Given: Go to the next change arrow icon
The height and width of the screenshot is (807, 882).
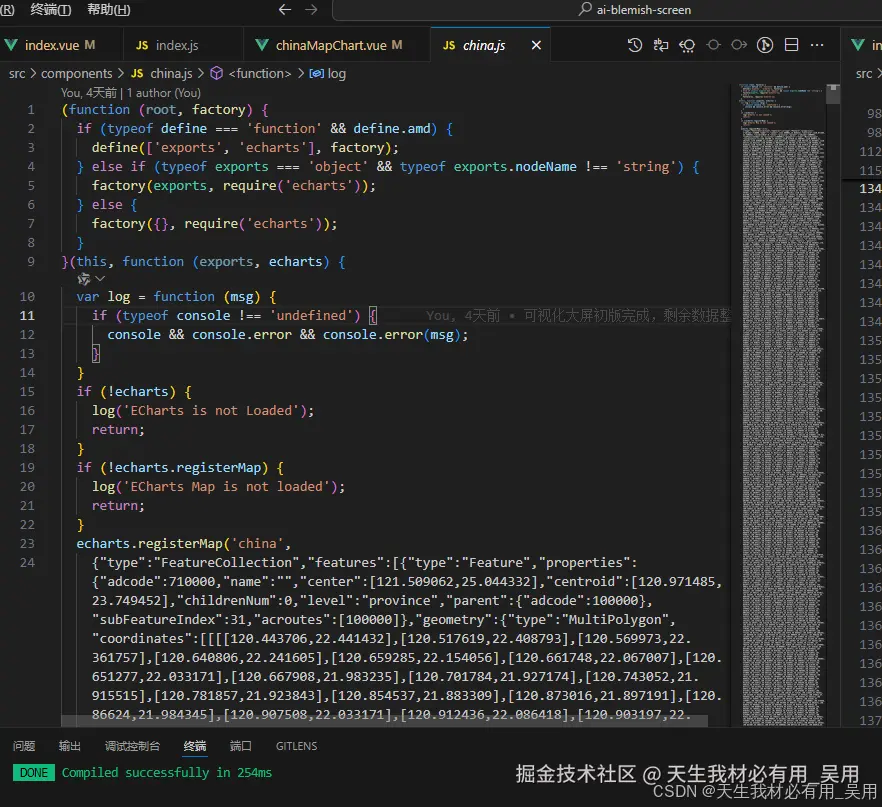Looking at the screenshot, I should pos(739,45).
